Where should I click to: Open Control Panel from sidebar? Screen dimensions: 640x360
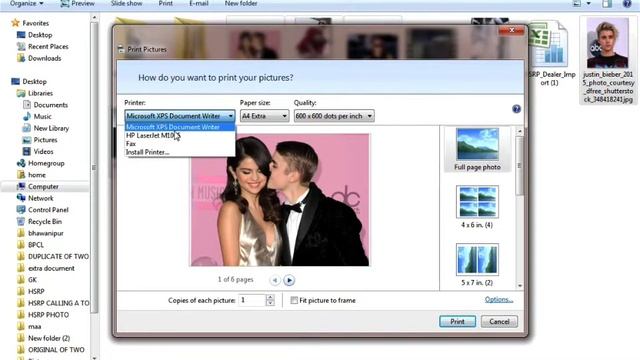(48, 210)
